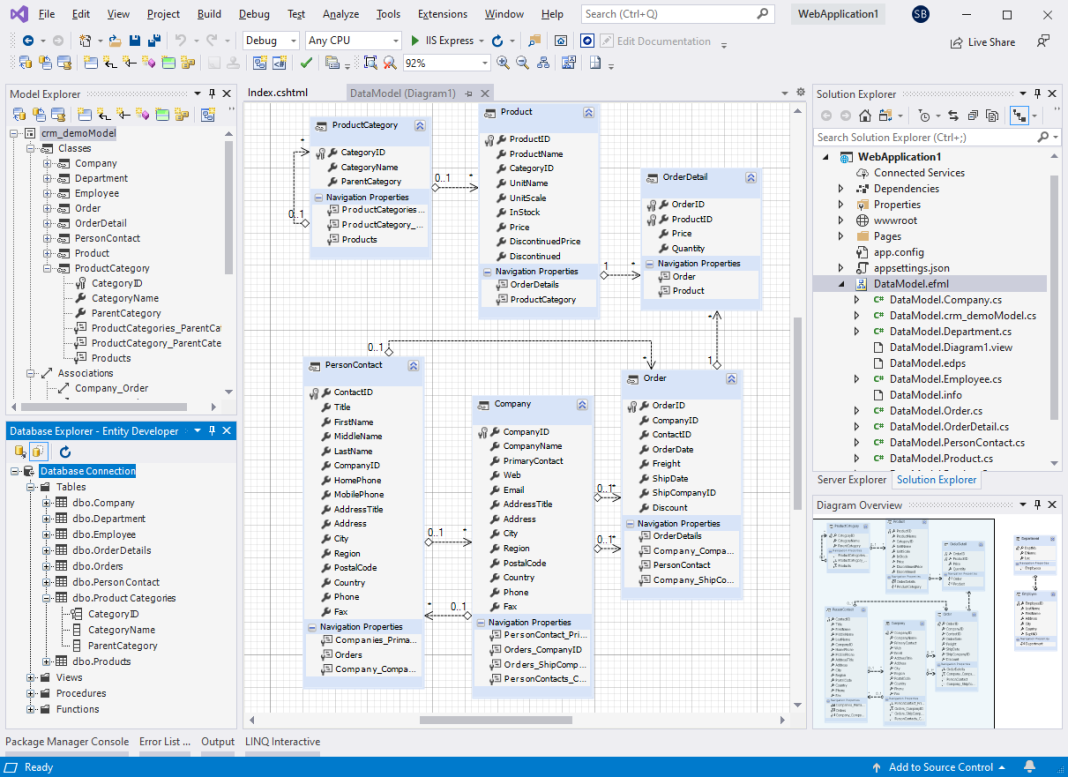The image size is (1068, 777).
Task: Click the Save All toolbar icon
Action: point(152,41)
